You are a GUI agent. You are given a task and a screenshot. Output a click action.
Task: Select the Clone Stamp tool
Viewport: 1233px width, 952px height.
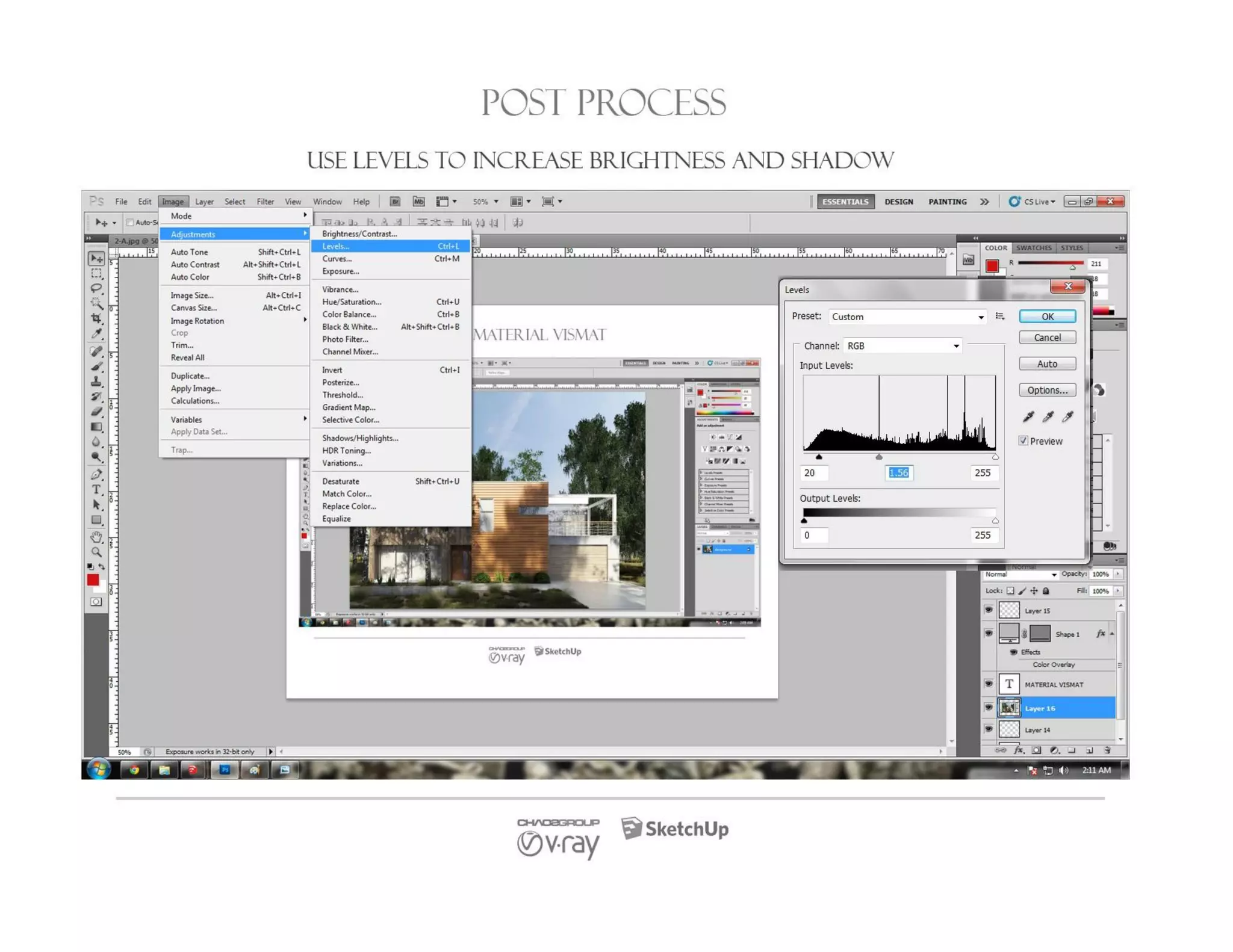pyautogui.click(x=96, y=382)
